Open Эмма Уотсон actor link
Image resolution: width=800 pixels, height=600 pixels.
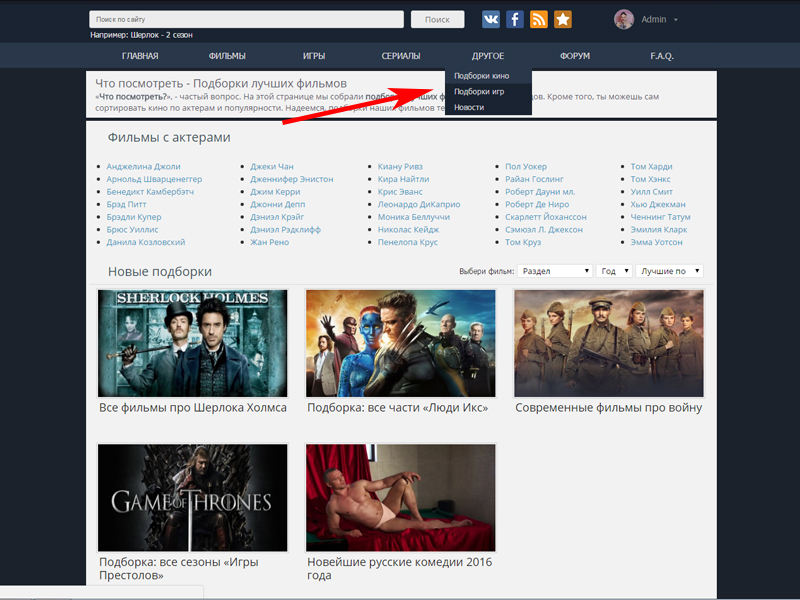(x=656, y=242)
